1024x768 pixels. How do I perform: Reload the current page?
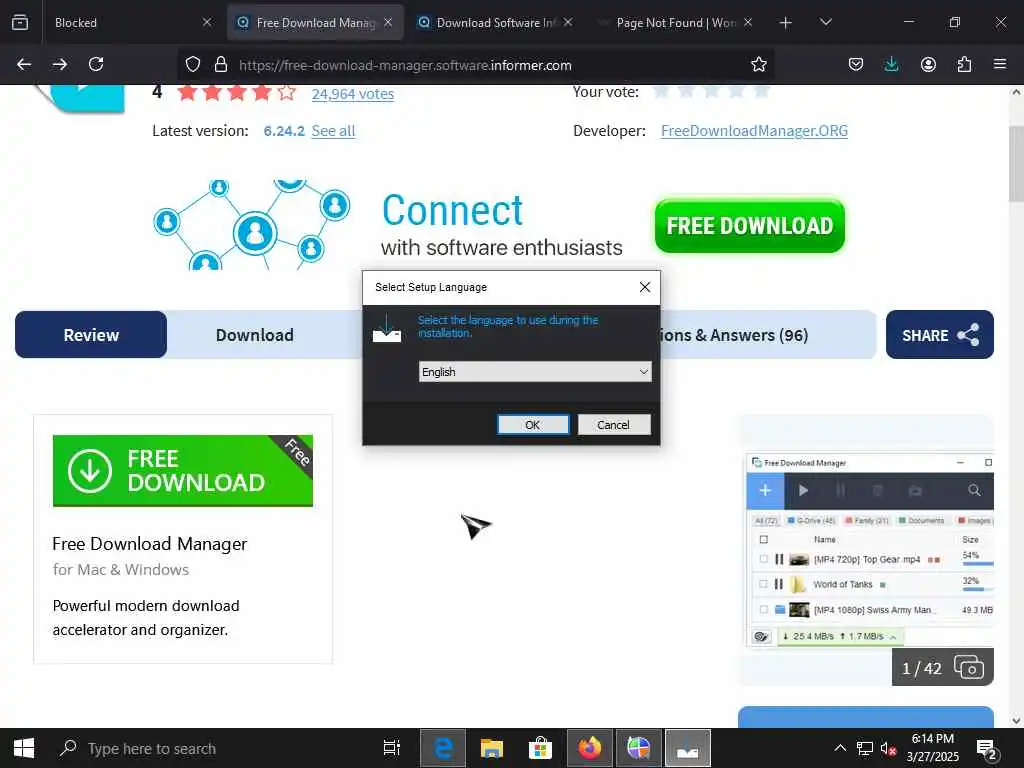click(96, 64)
